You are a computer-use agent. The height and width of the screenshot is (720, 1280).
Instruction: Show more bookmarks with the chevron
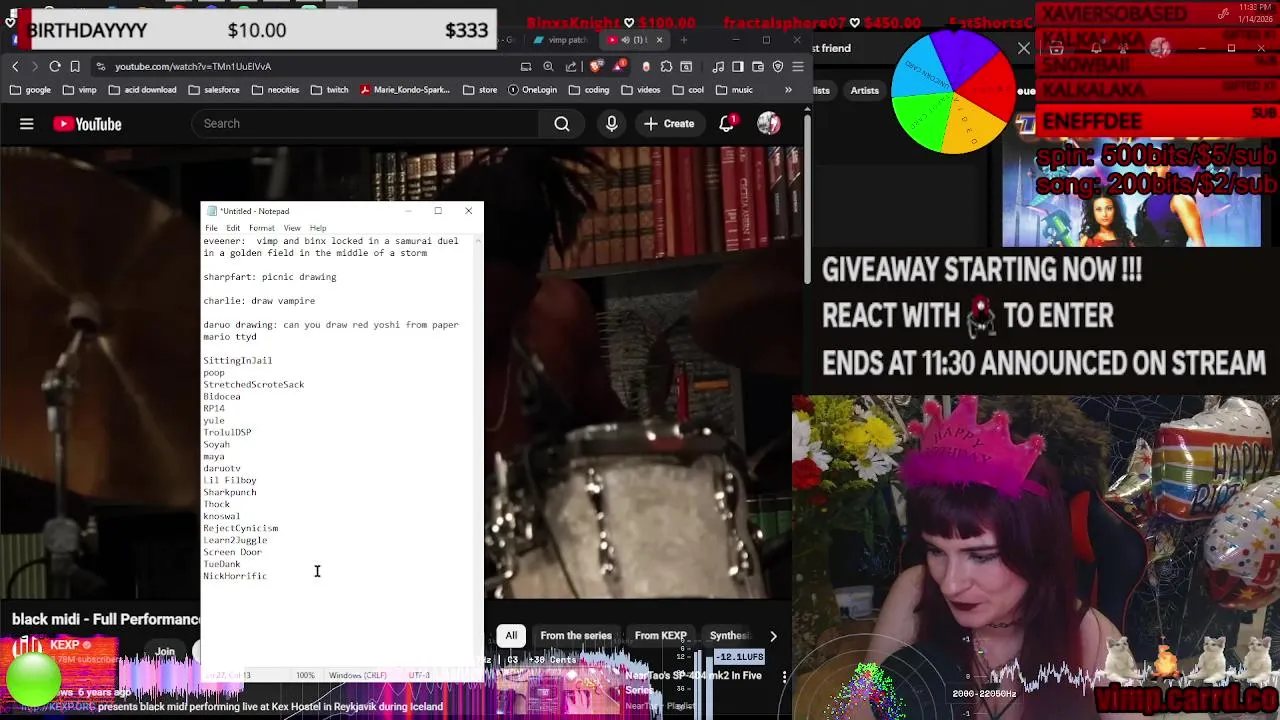(788, 90)
